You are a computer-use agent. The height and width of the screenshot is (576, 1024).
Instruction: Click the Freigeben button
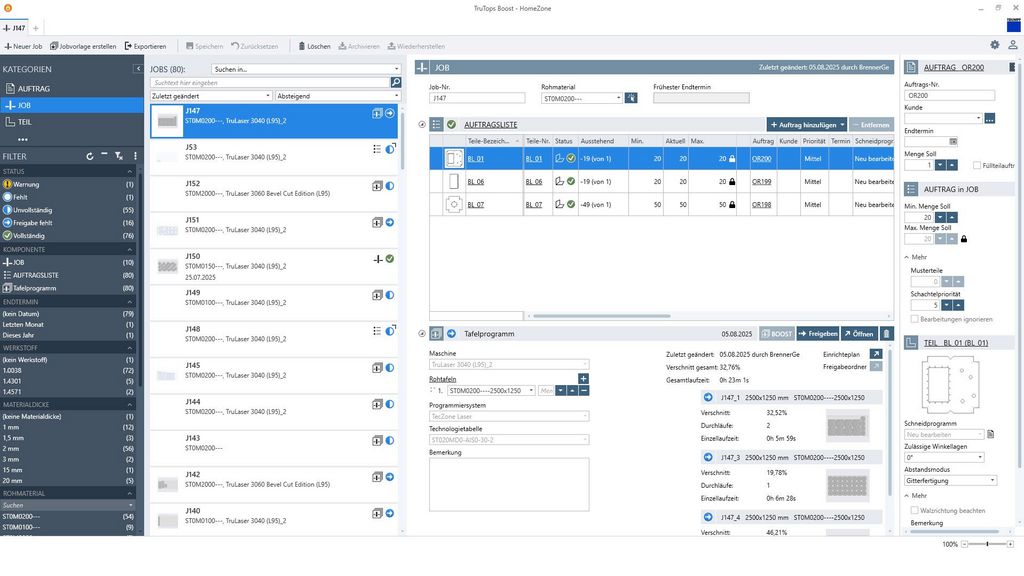(x=818, y=333)
